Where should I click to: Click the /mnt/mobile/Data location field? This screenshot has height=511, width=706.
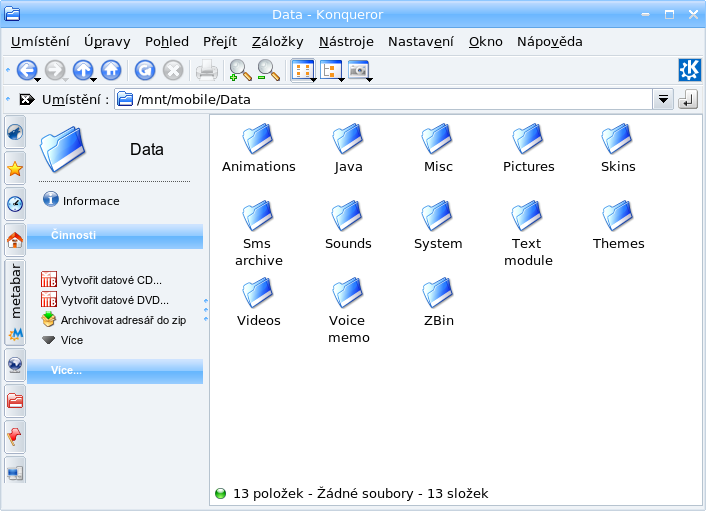[x=384, y=99]
